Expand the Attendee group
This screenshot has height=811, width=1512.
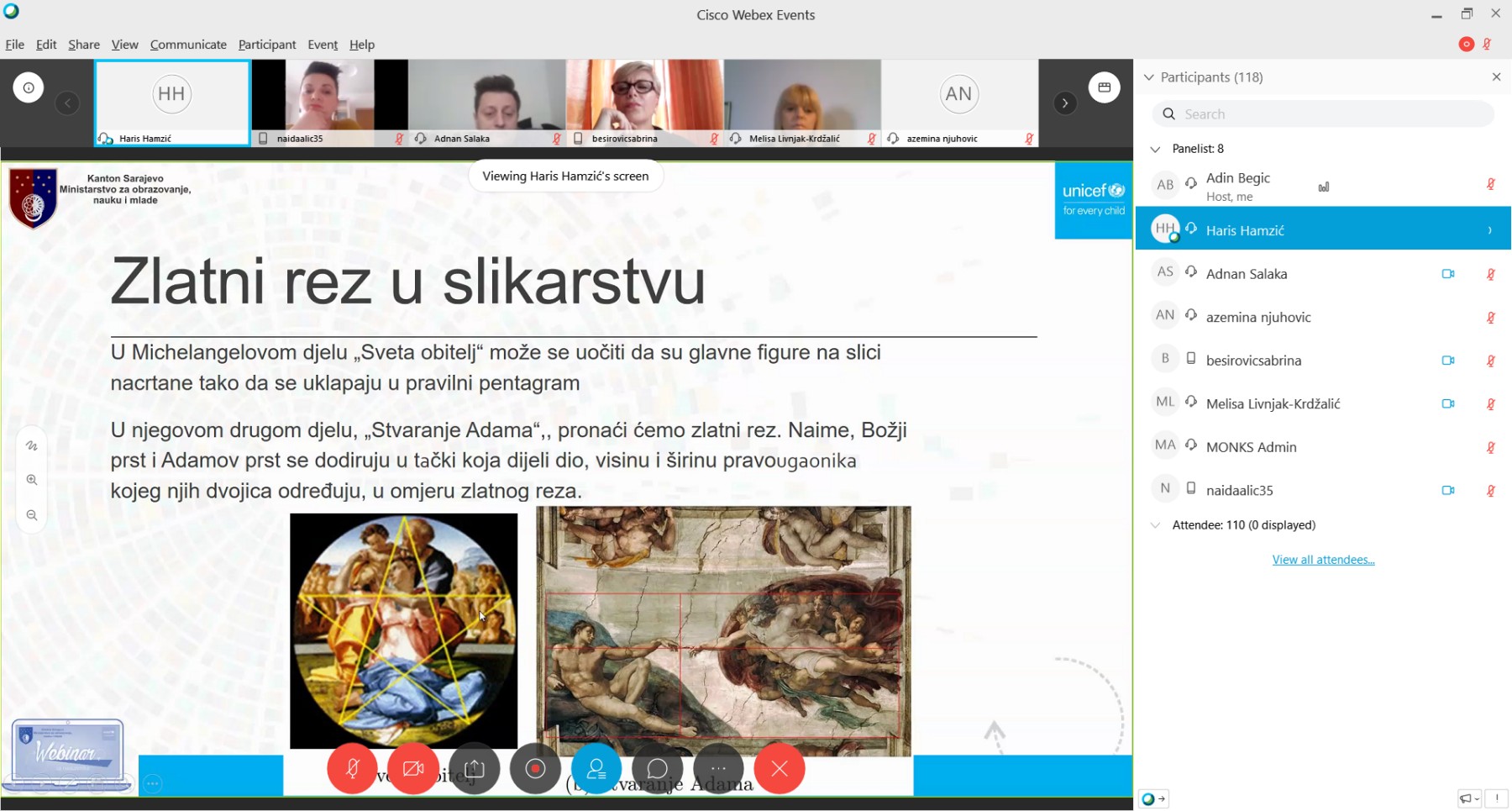[1156, 525]
